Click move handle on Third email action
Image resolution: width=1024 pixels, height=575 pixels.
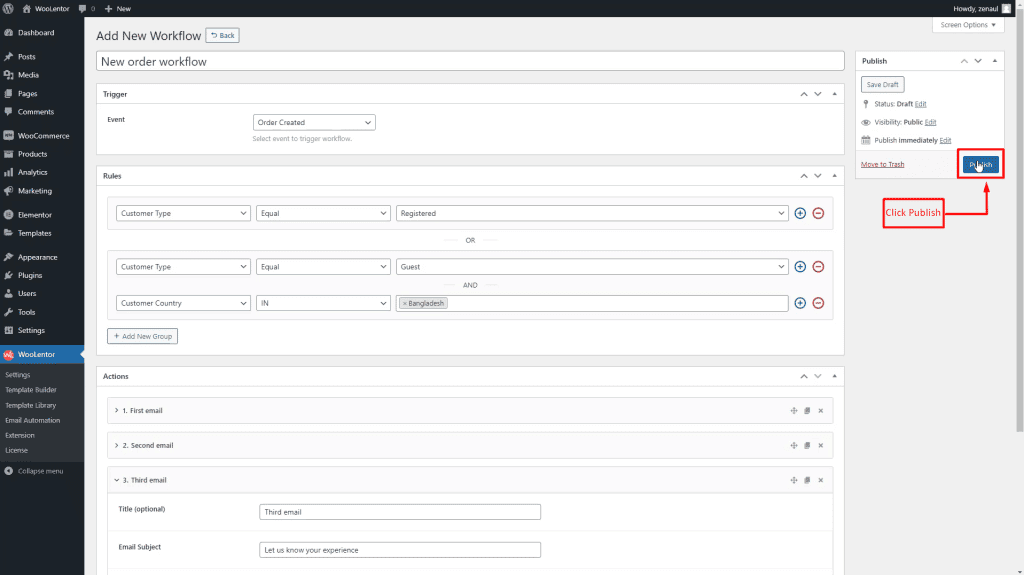tap(793, 480)
